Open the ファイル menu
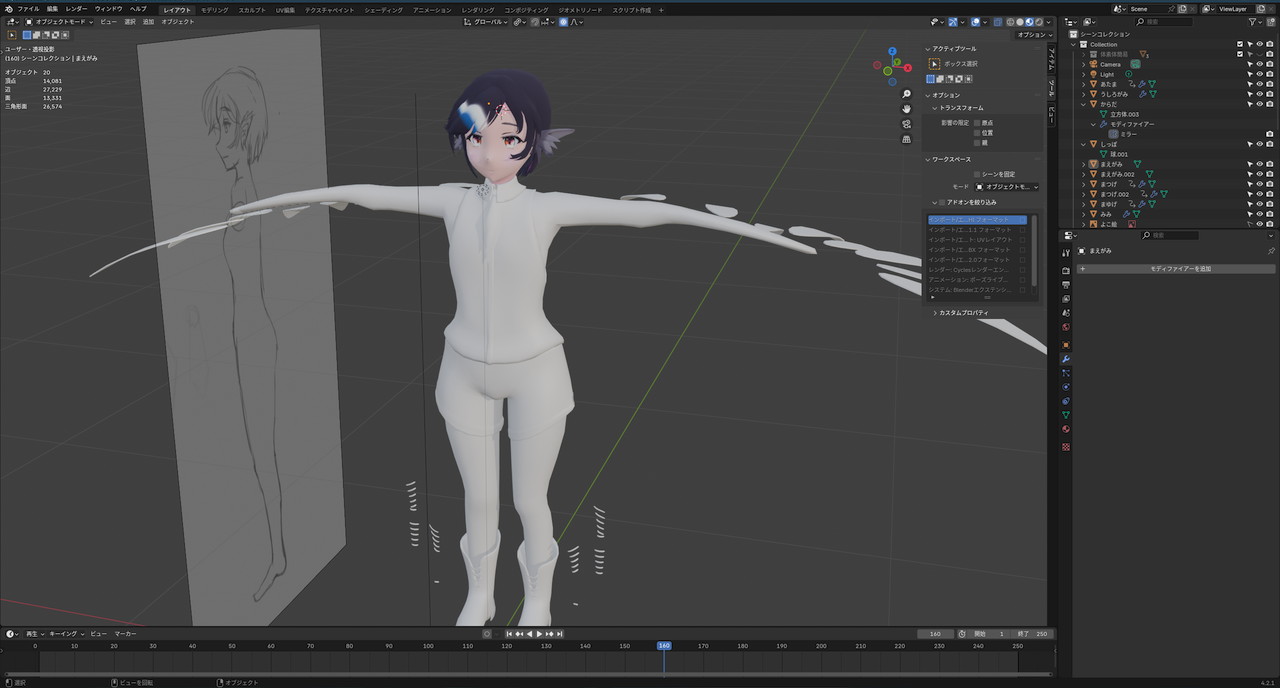The width and height of the screenshot is (1280, 688). pyautogui.click(x=28, y=9)
